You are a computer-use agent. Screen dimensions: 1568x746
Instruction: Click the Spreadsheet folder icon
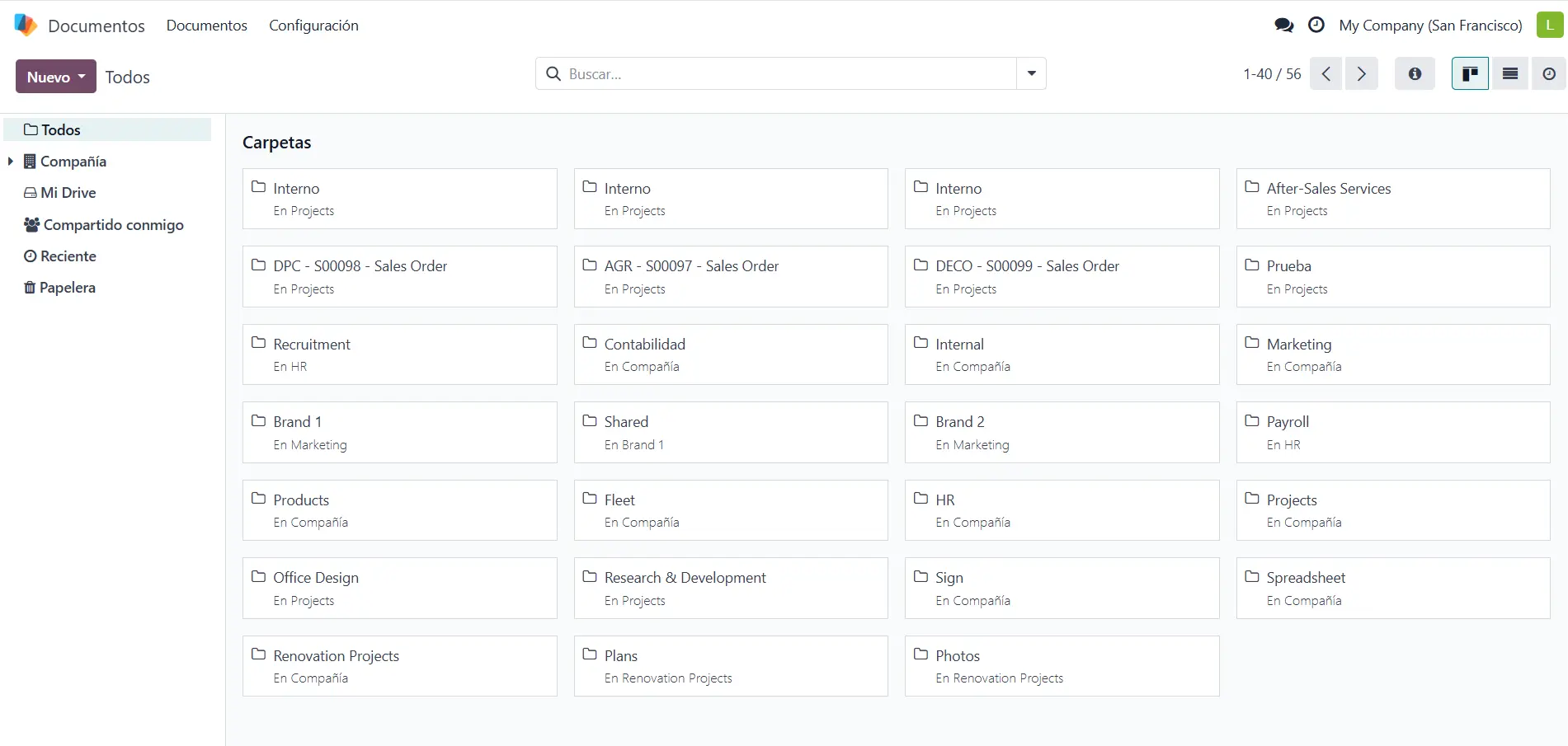(1252, 576)
